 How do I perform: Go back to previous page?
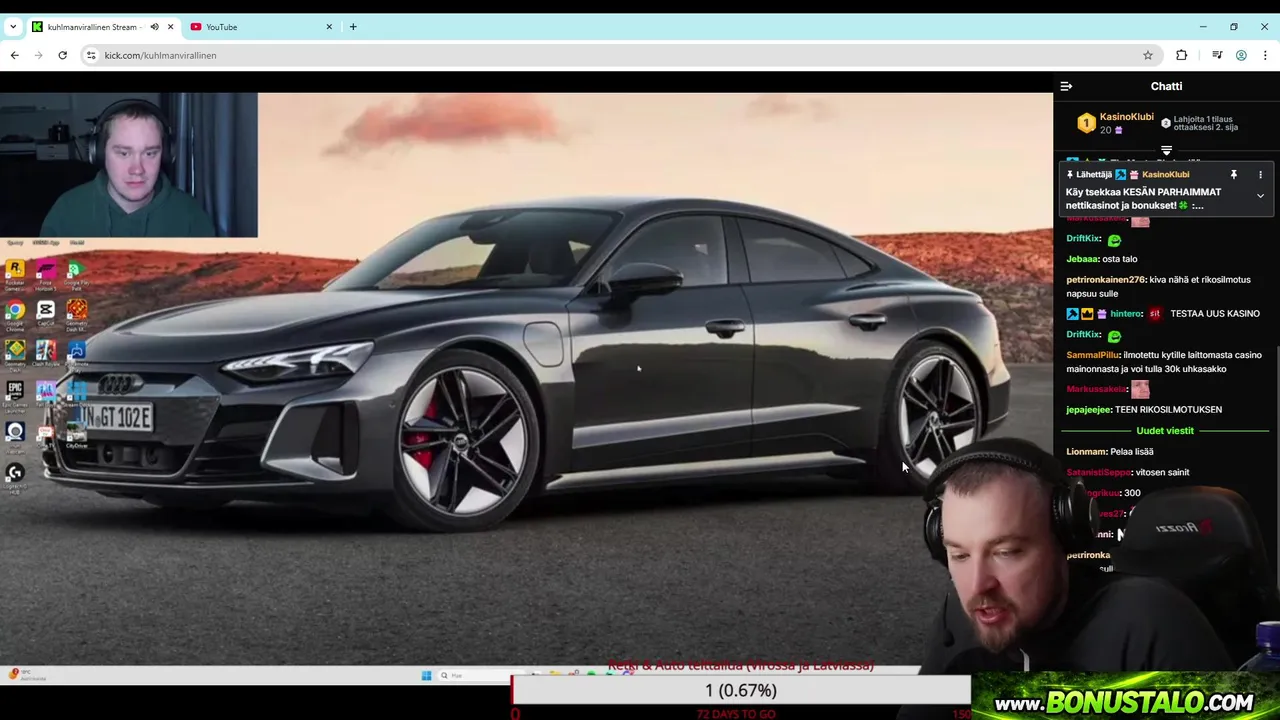tap(14, 55)
